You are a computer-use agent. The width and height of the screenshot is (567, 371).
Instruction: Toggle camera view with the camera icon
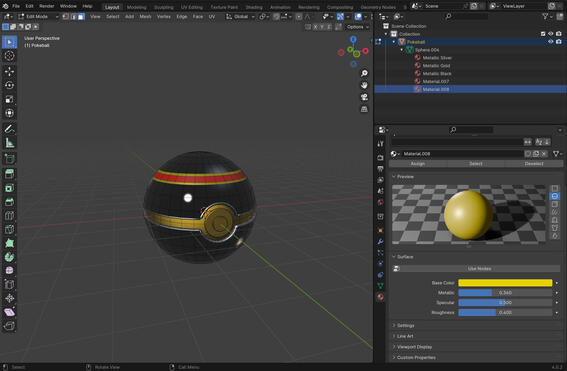364,97
